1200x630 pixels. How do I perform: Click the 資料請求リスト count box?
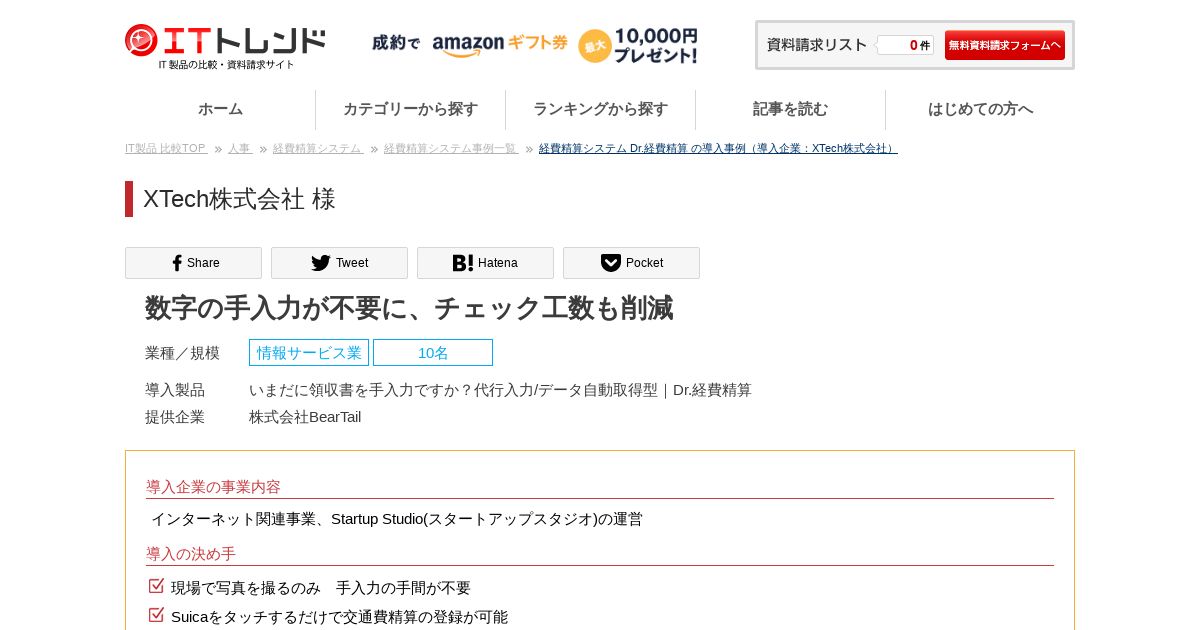pyautogui.click(x=905, y=45)
